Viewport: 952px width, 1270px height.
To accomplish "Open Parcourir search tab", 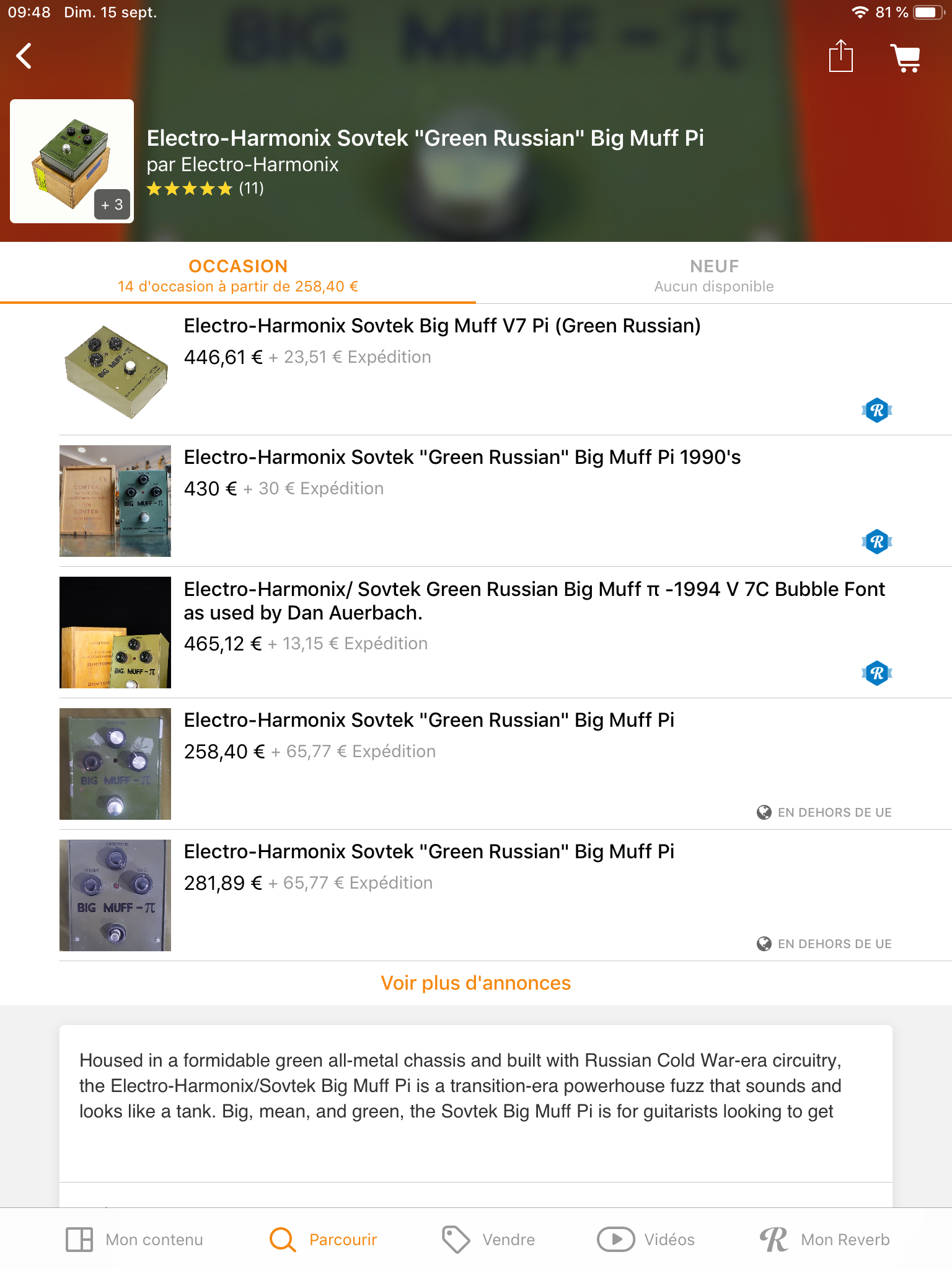I will click(324, 1240).
